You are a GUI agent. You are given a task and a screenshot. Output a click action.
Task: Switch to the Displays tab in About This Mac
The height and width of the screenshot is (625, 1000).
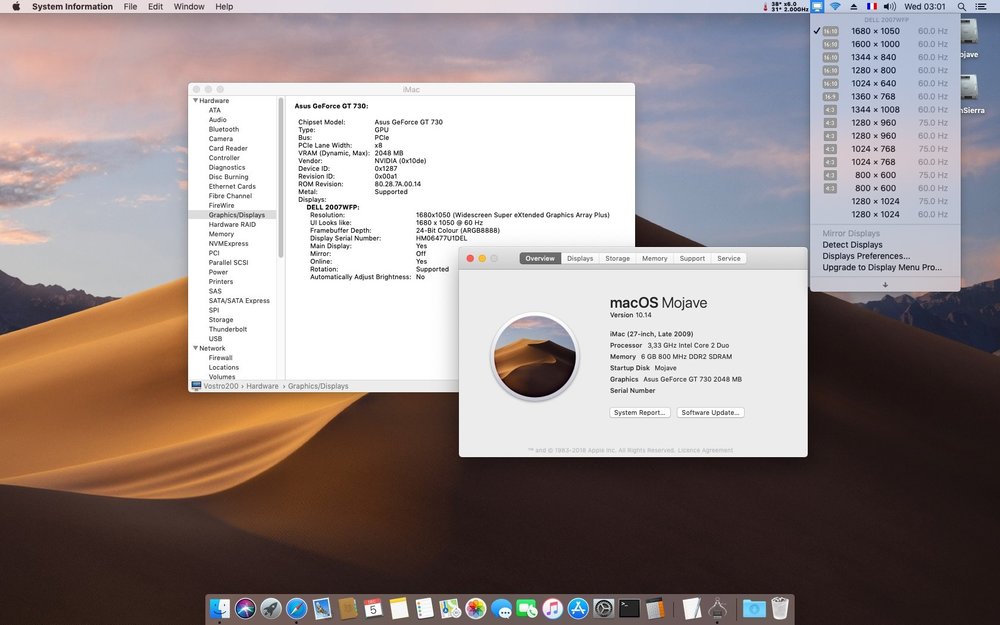click(580, 258)
